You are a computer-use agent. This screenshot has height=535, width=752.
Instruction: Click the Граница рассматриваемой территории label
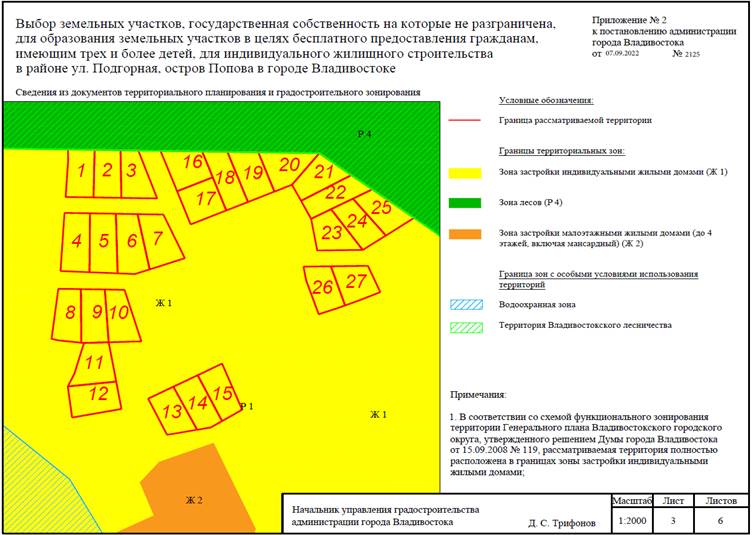tap(575, 120)
